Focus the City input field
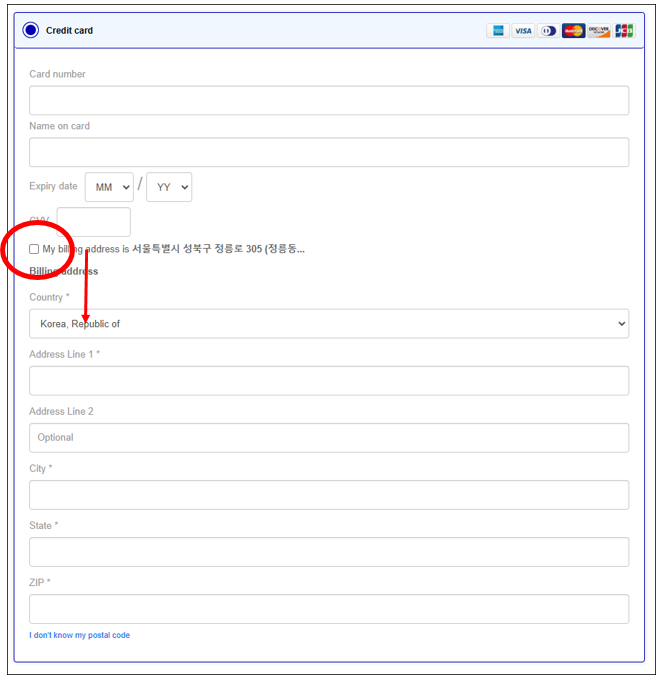662x680 pixels. pyautogui.click(x=329, y=495)
